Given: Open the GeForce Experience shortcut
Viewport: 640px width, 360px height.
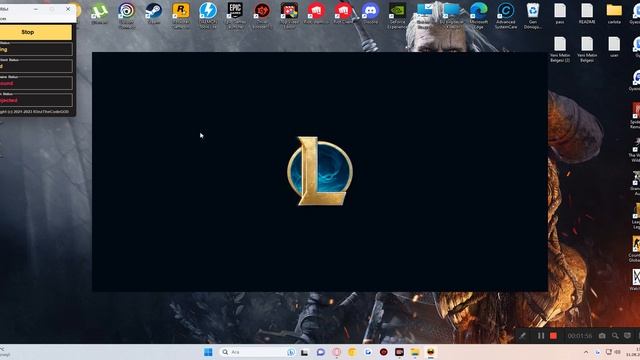Looking at the screenshot, I should pos(397,15).
